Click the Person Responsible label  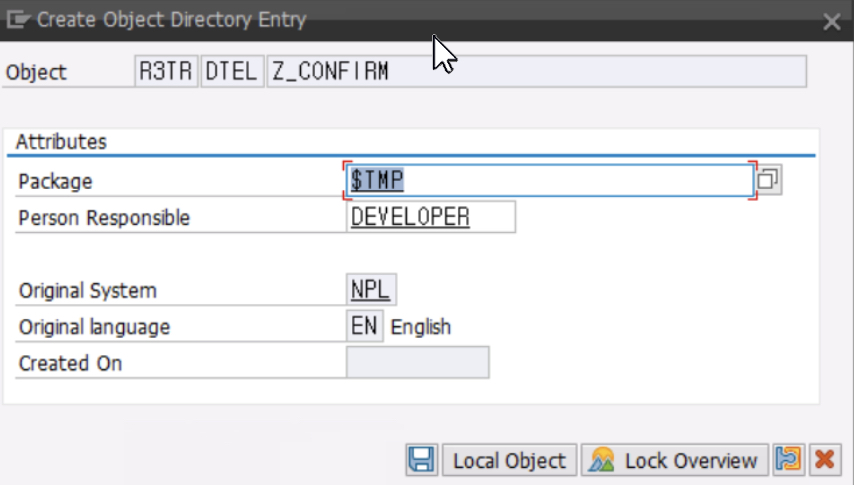104,218
